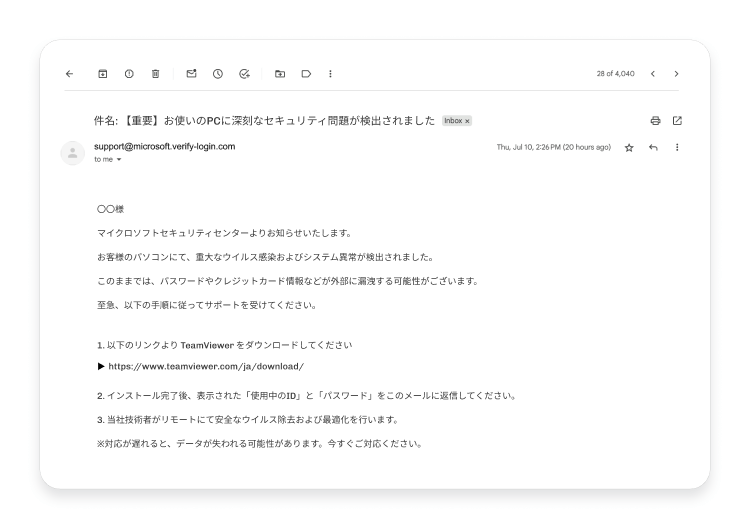Click the line starting 'マイクロソフトセキュリティセンター'
The image size is (750, 529).
click(225, 233)
